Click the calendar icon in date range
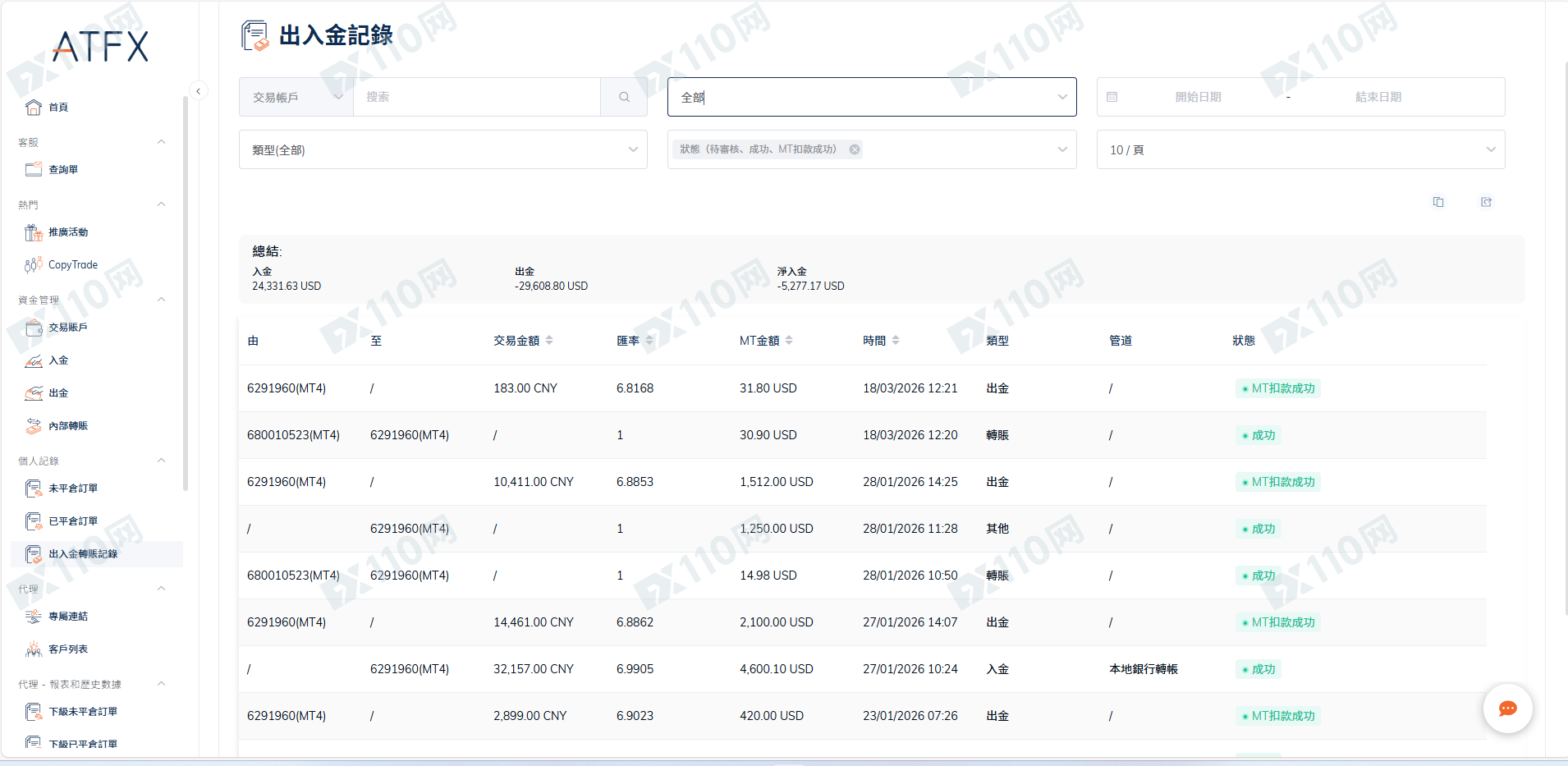 (1112, 97)
